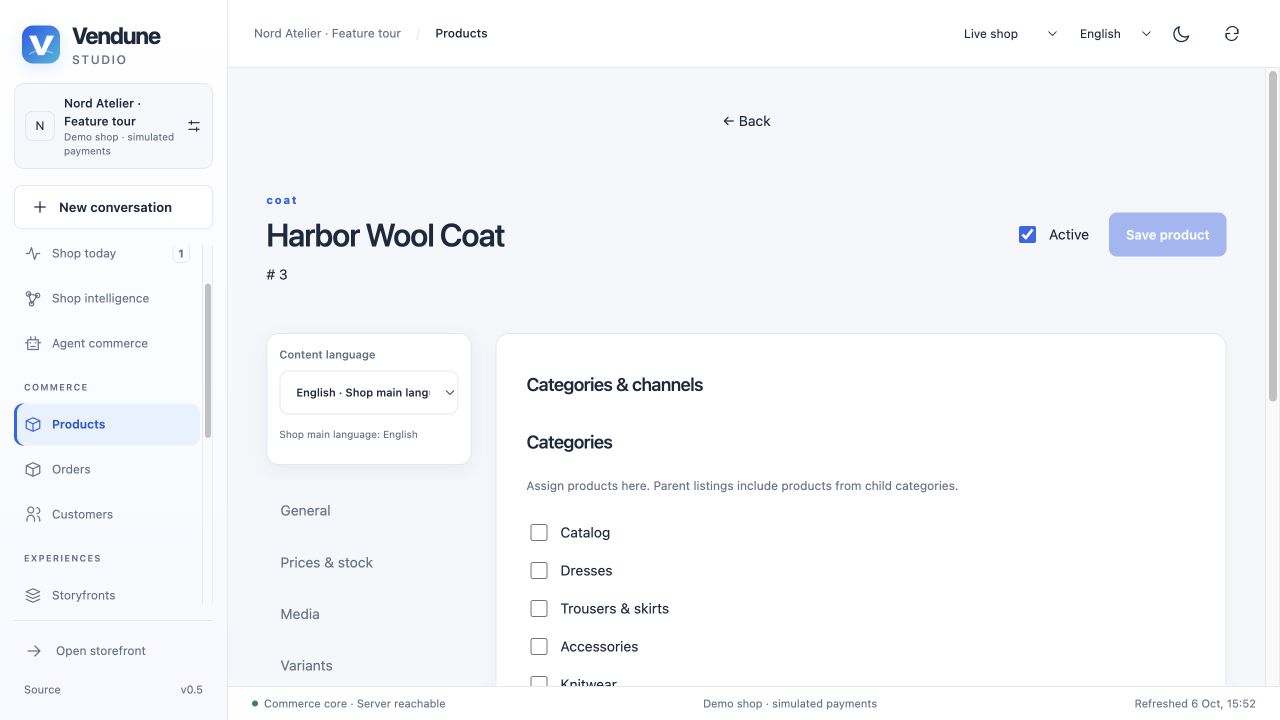Screen dimensions: 1280x720
Task: Click the Storyfronts layers icon
Action: pos(33,595)
